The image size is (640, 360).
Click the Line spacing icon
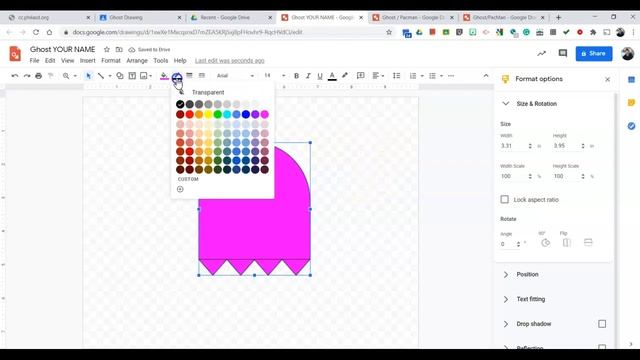point(396,76)
